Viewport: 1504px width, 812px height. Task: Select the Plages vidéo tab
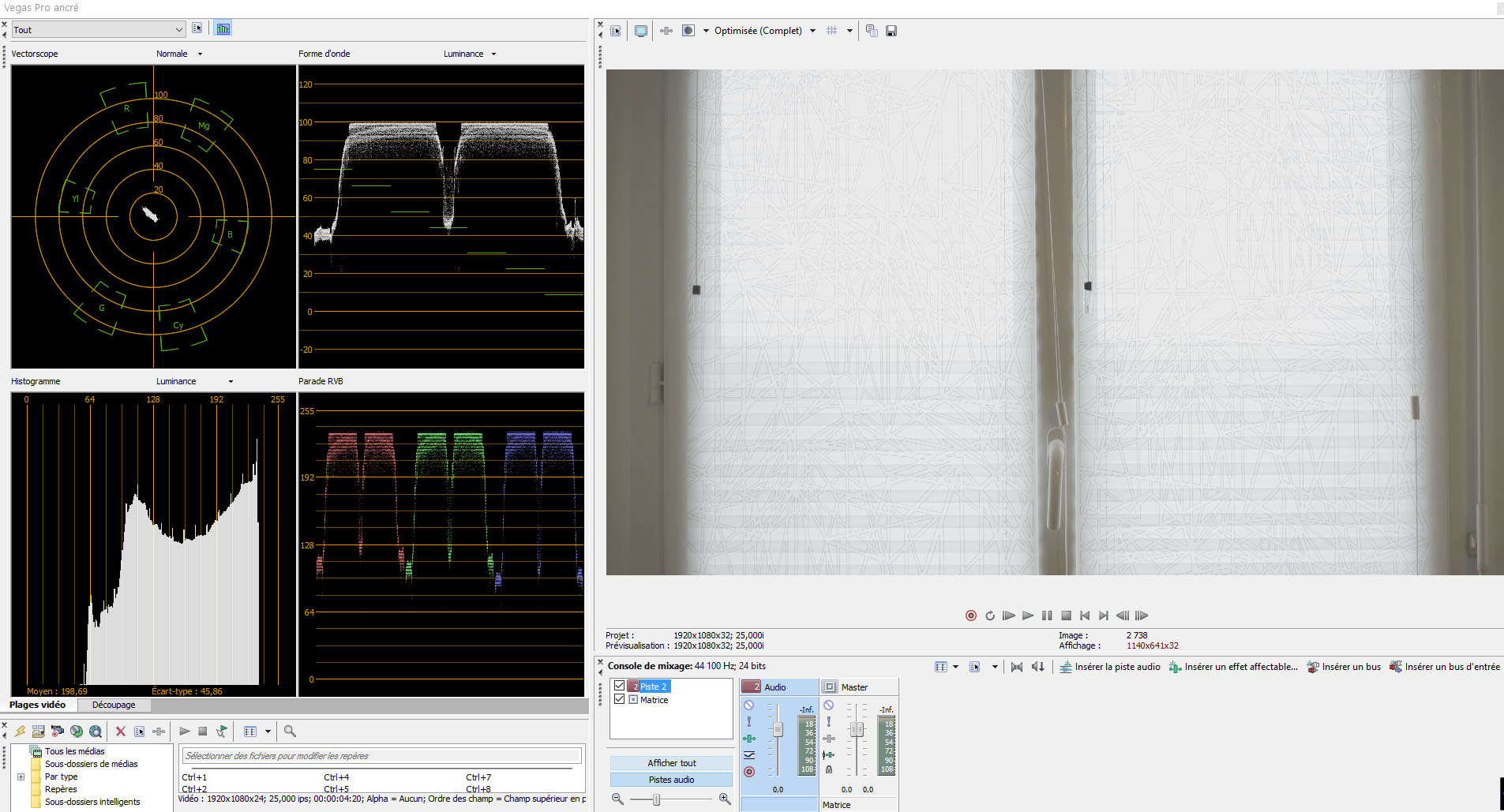click(x=37, y=705)
